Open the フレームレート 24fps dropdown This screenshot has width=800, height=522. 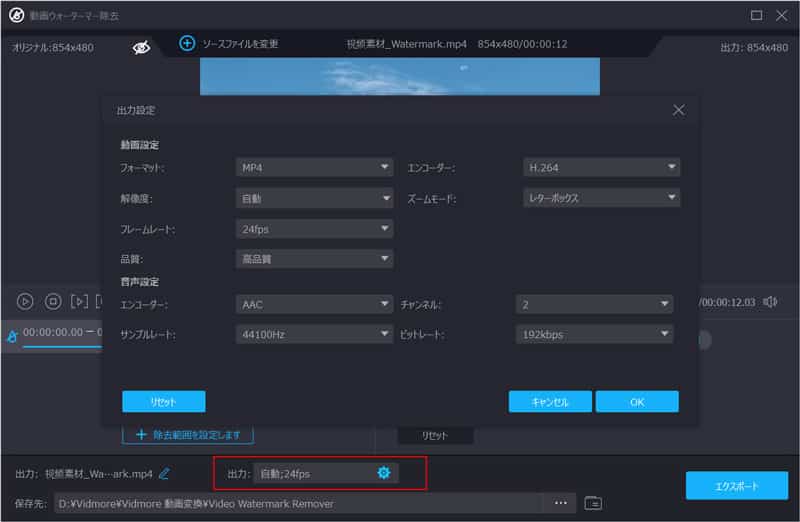tap(314, 229)
